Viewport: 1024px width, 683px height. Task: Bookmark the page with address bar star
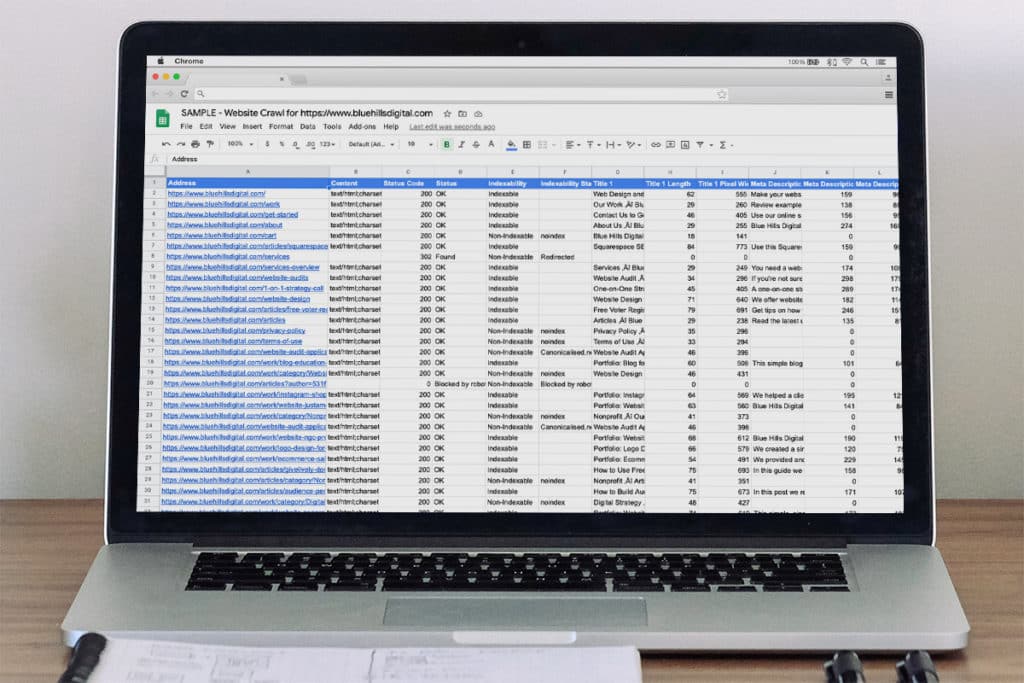[x=722, y=94]
